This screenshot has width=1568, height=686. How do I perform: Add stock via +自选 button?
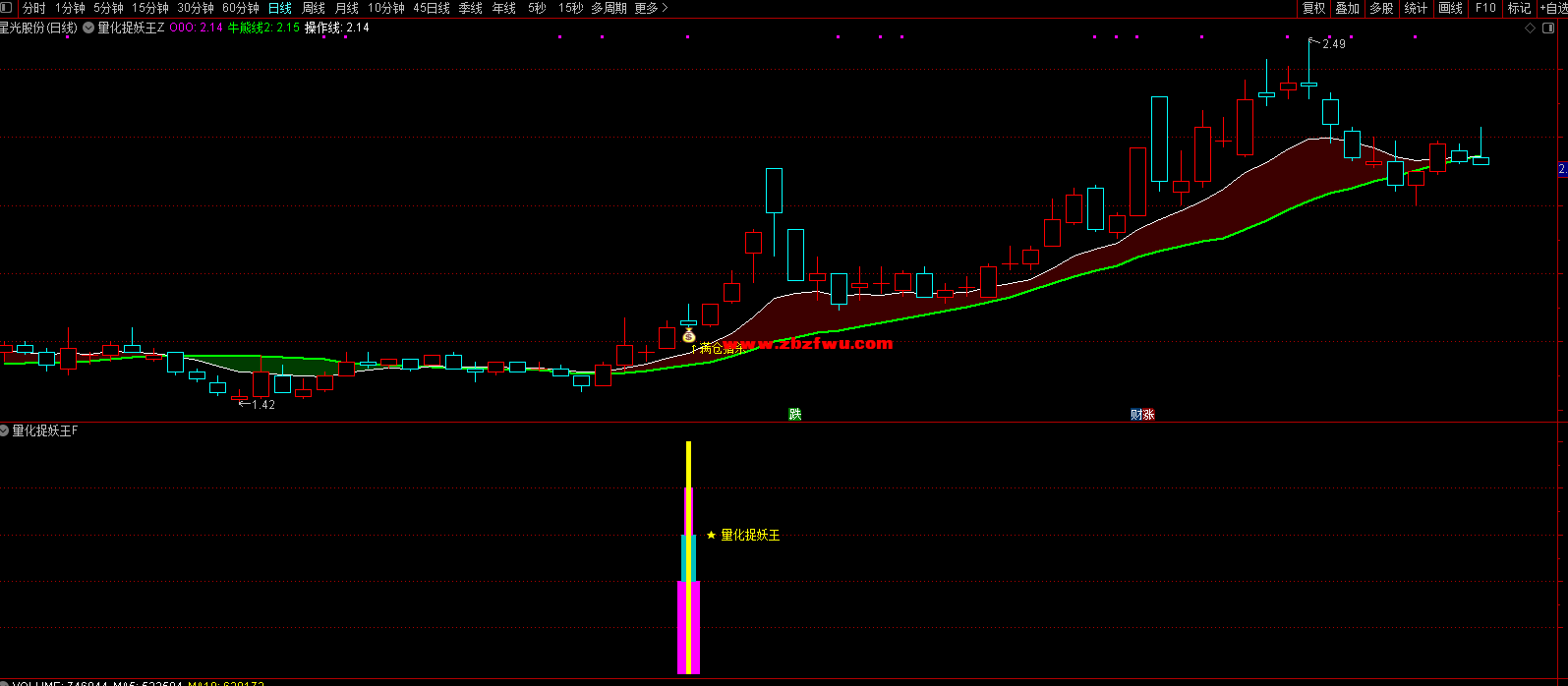(1553, 8)
